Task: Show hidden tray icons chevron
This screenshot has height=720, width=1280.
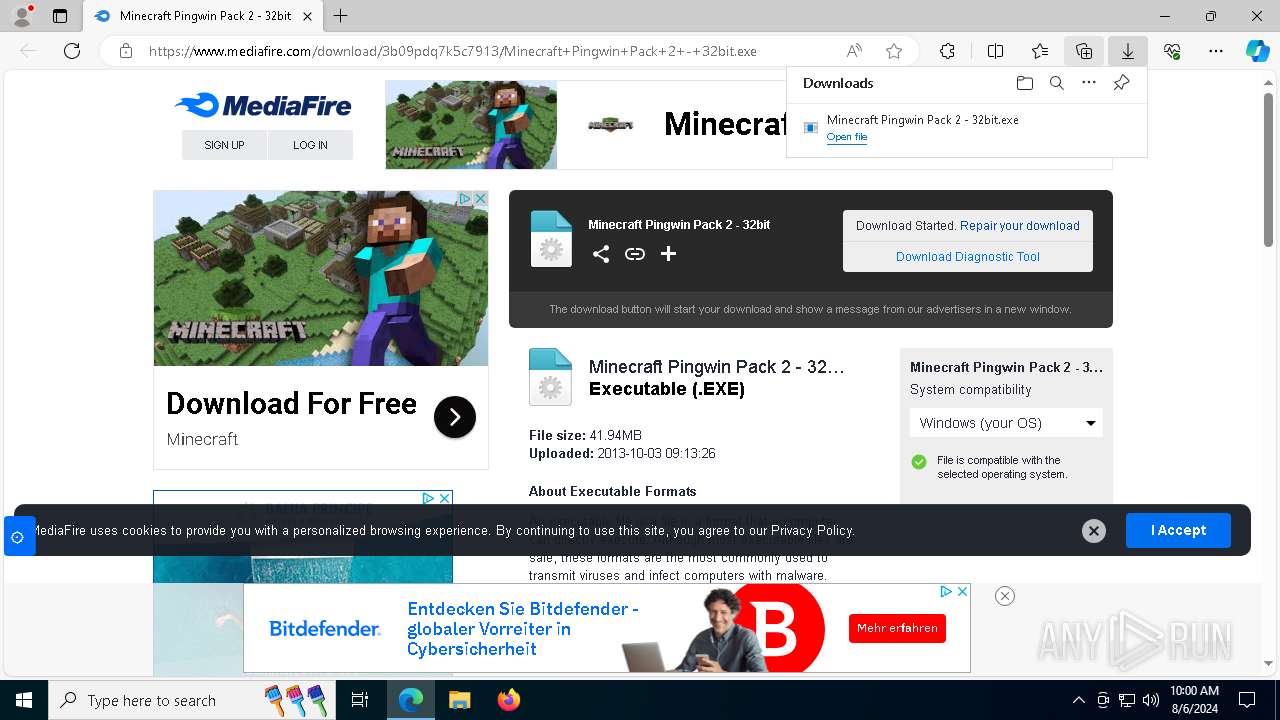Action: (1078, 700)
